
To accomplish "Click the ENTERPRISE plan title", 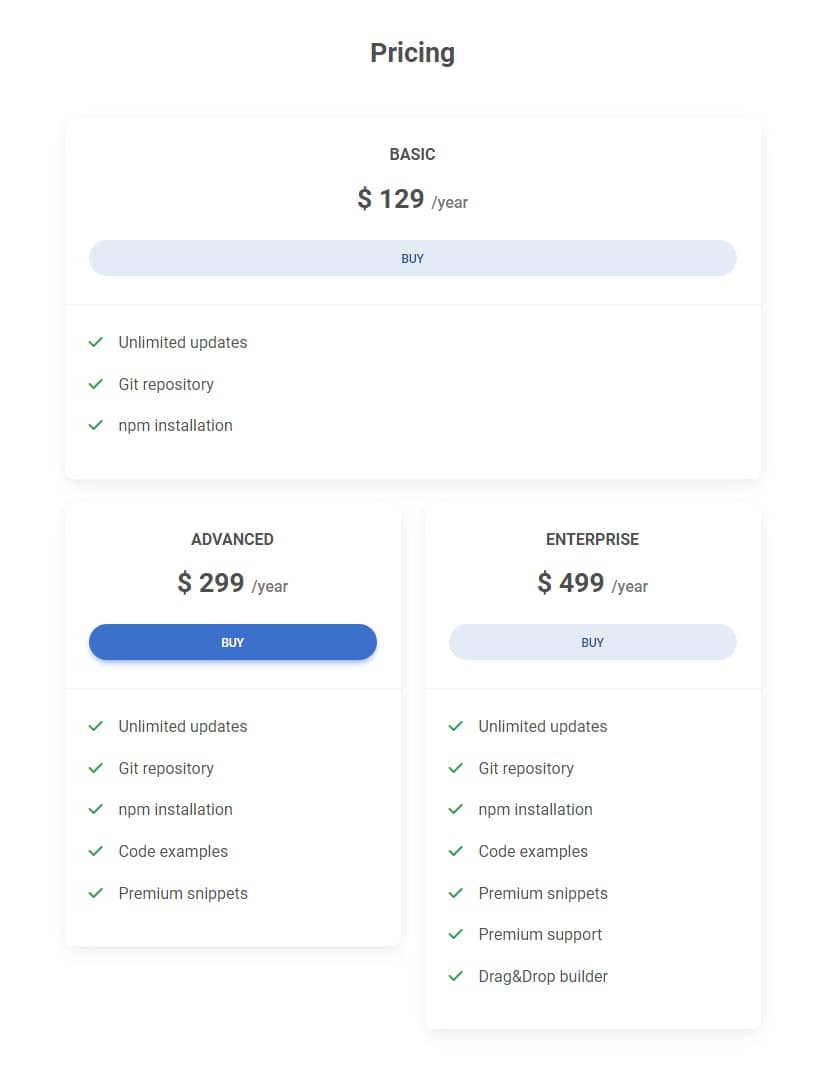I will 592,539.
